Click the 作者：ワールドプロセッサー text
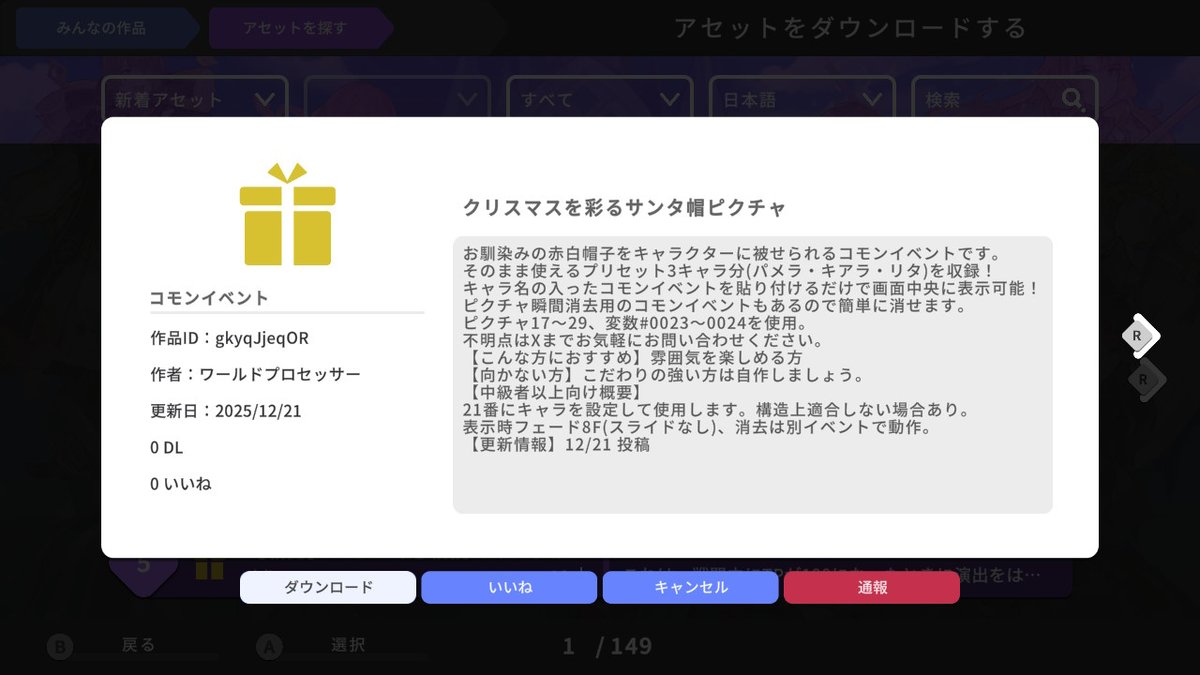This screenshot has width=1200, height=675. 255,374
